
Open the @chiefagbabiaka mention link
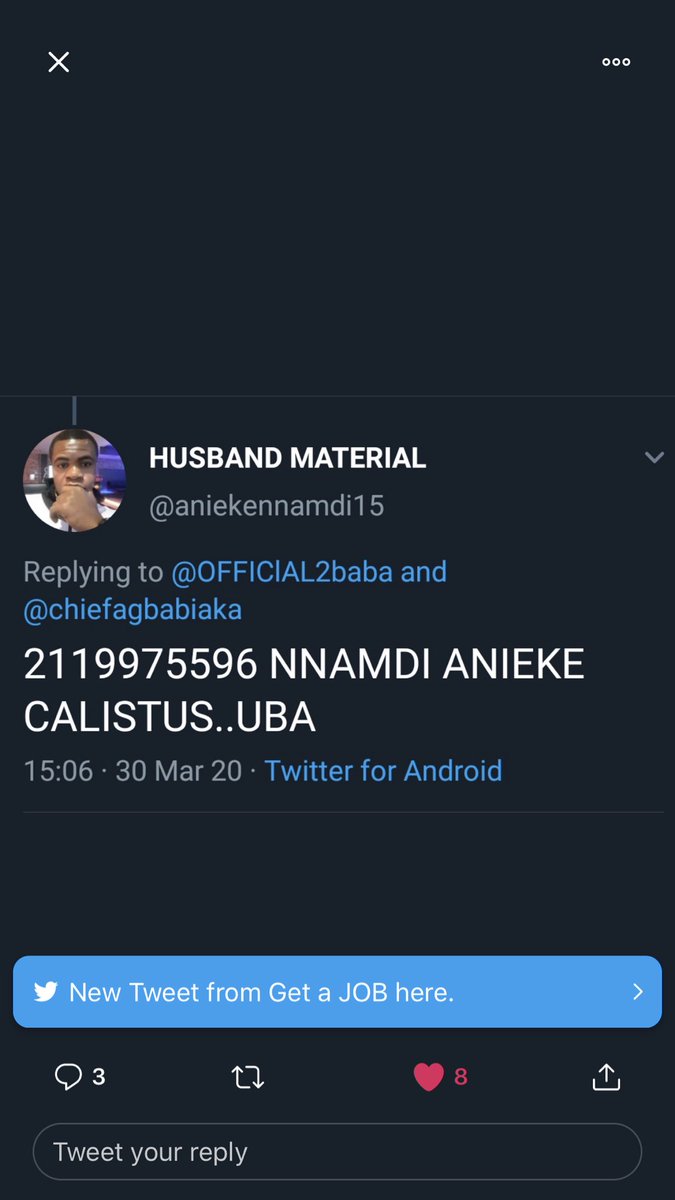(x=132, y=609)
